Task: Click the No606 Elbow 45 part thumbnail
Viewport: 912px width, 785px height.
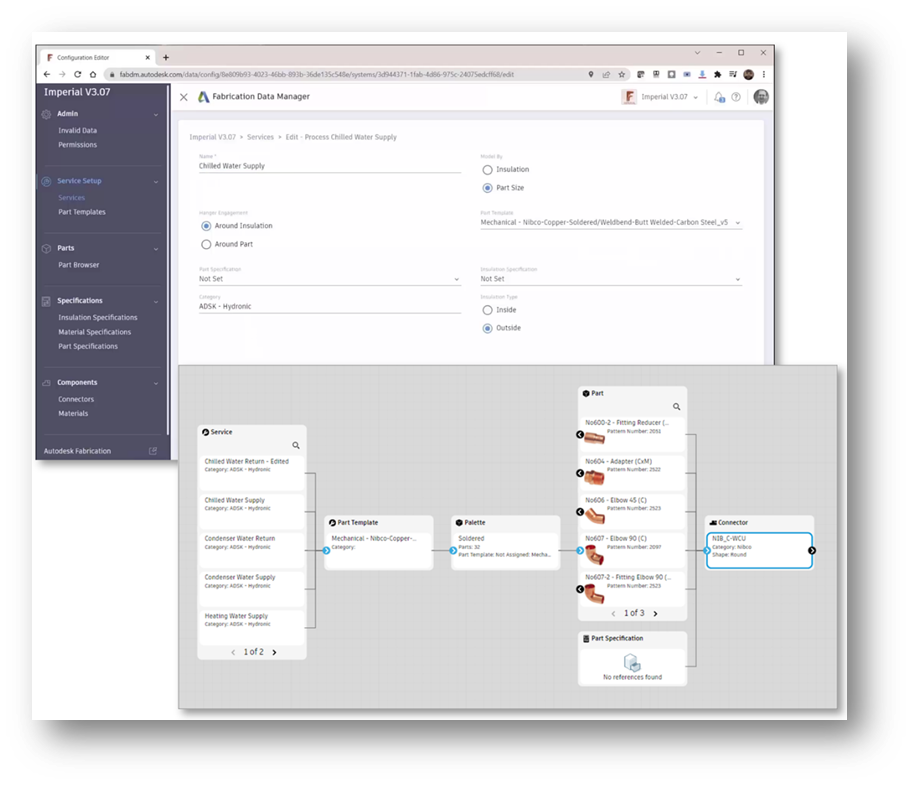Action: coord(594,515)
